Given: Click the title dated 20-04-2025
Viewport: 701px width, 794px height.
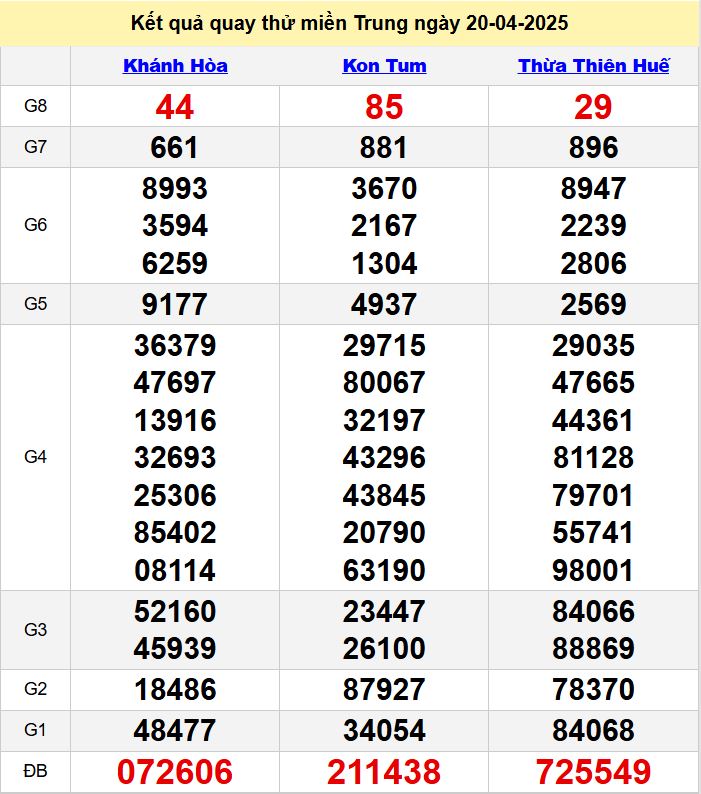Looking at the screenshot, I should point(349,23).
